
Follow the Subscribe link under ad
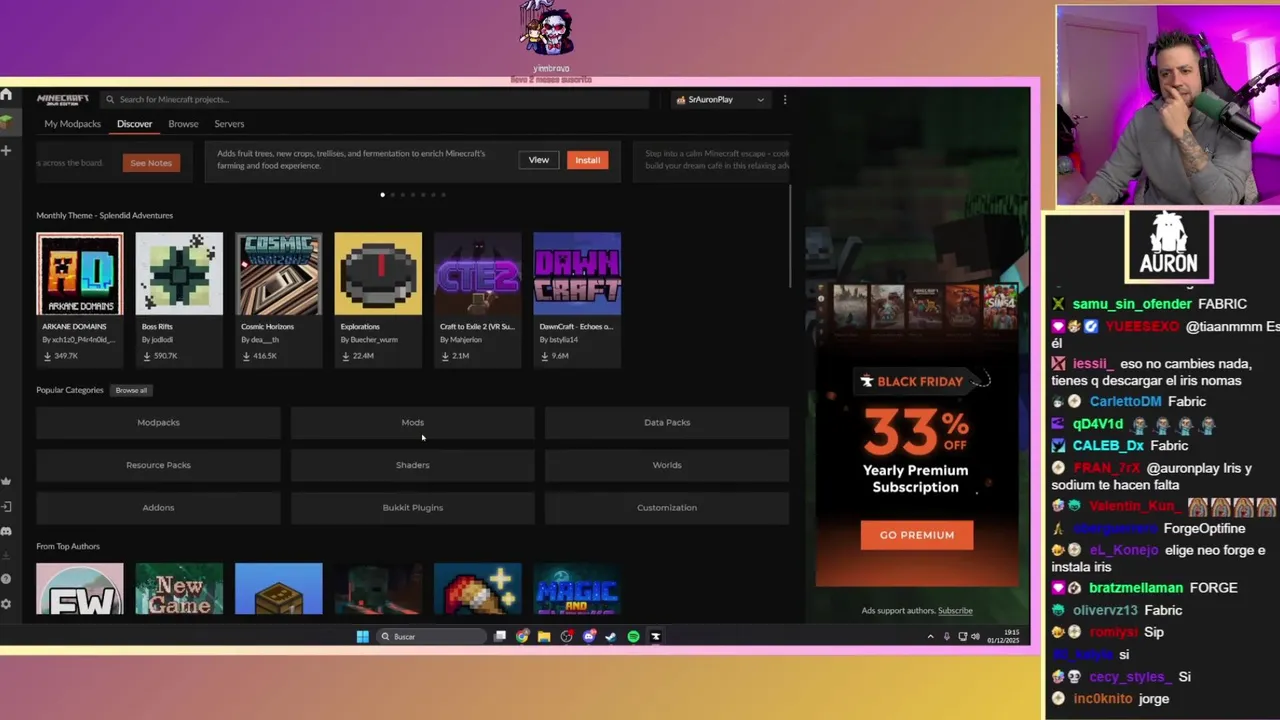point(955,610)
